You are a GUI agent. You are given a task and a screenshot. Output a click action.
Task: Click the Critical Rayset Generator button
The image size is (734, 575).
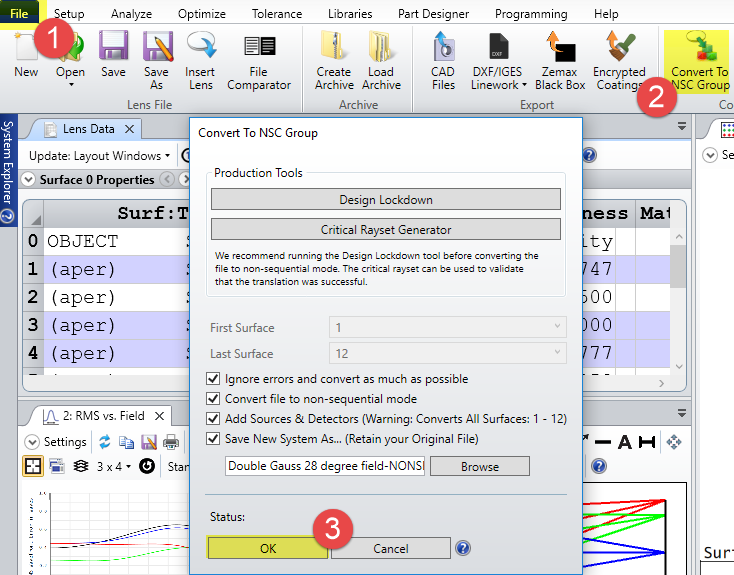pos(386,229)
